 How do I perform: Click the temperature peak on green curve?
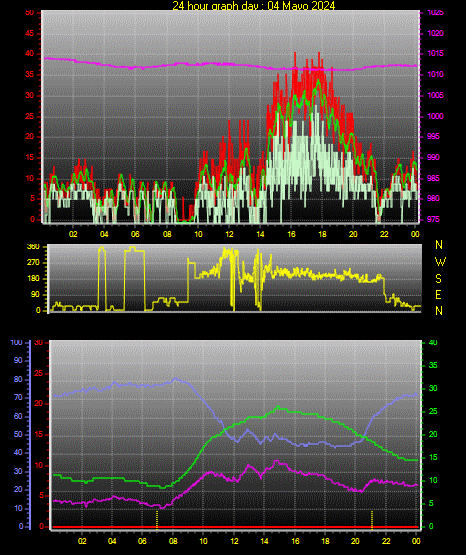pos(278,407)
